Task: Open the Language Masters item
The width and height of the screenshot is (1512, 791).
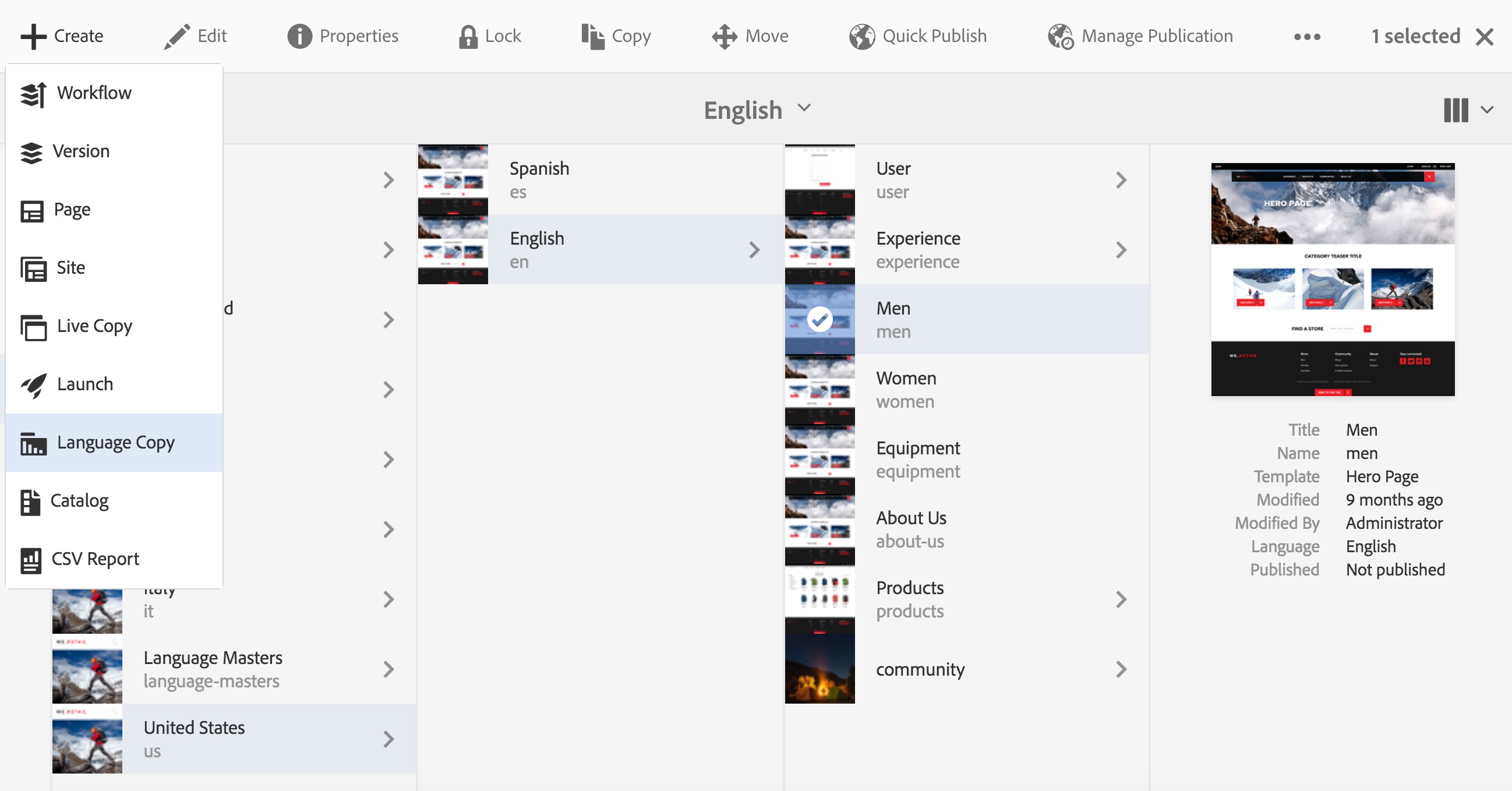Action: pos(234,669)
